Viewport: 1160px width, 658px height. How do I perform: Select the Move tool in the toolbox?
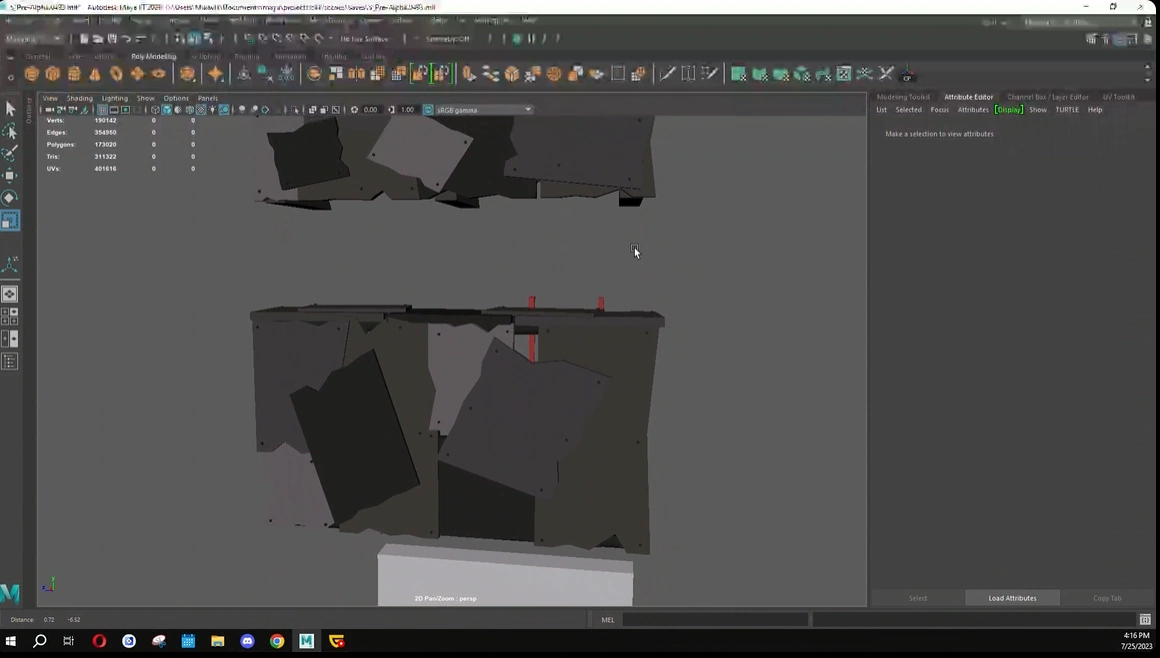[10, 176]
